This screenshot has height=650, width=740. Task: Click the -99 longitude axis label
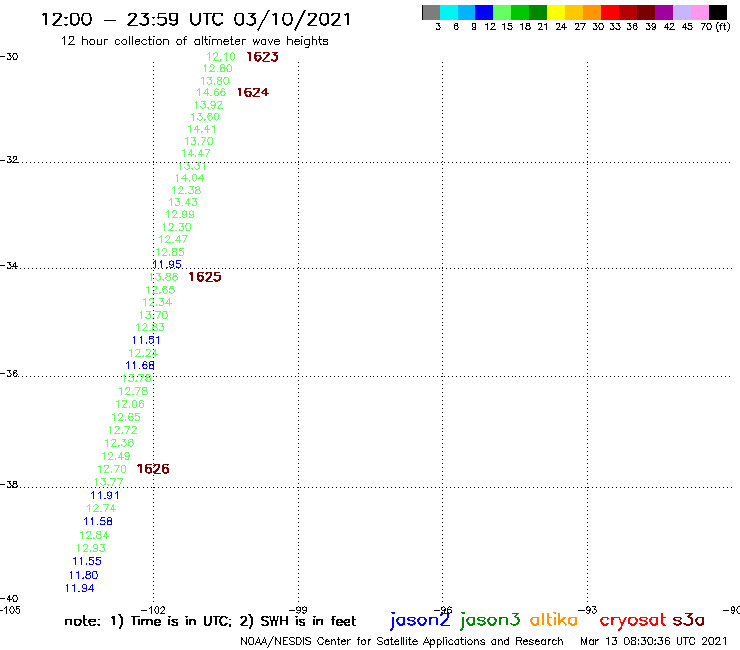tap(298, 610)
